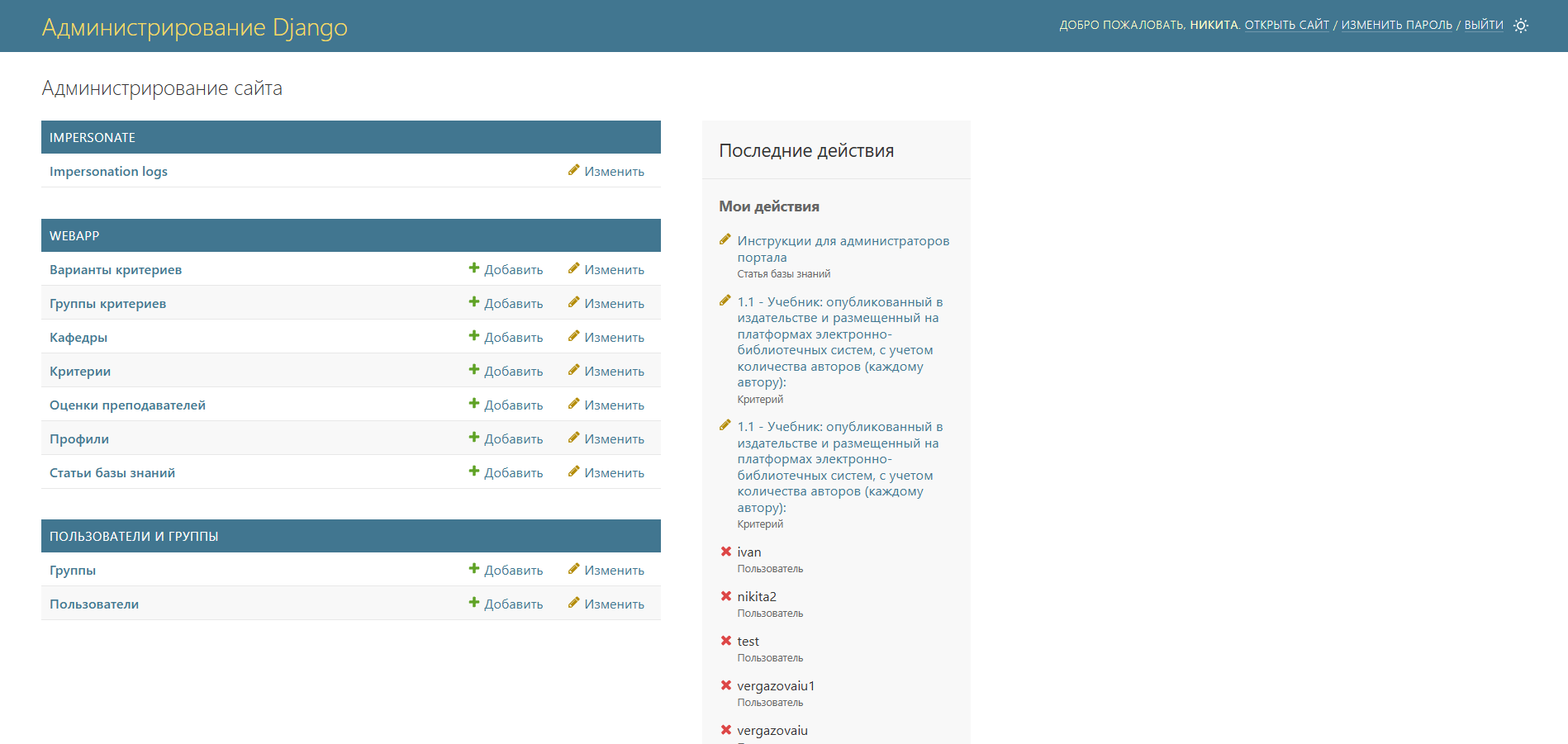Open Impersonation logs
The height and width of the screenshot is (744, 1568).
click(x=108, y=171)
